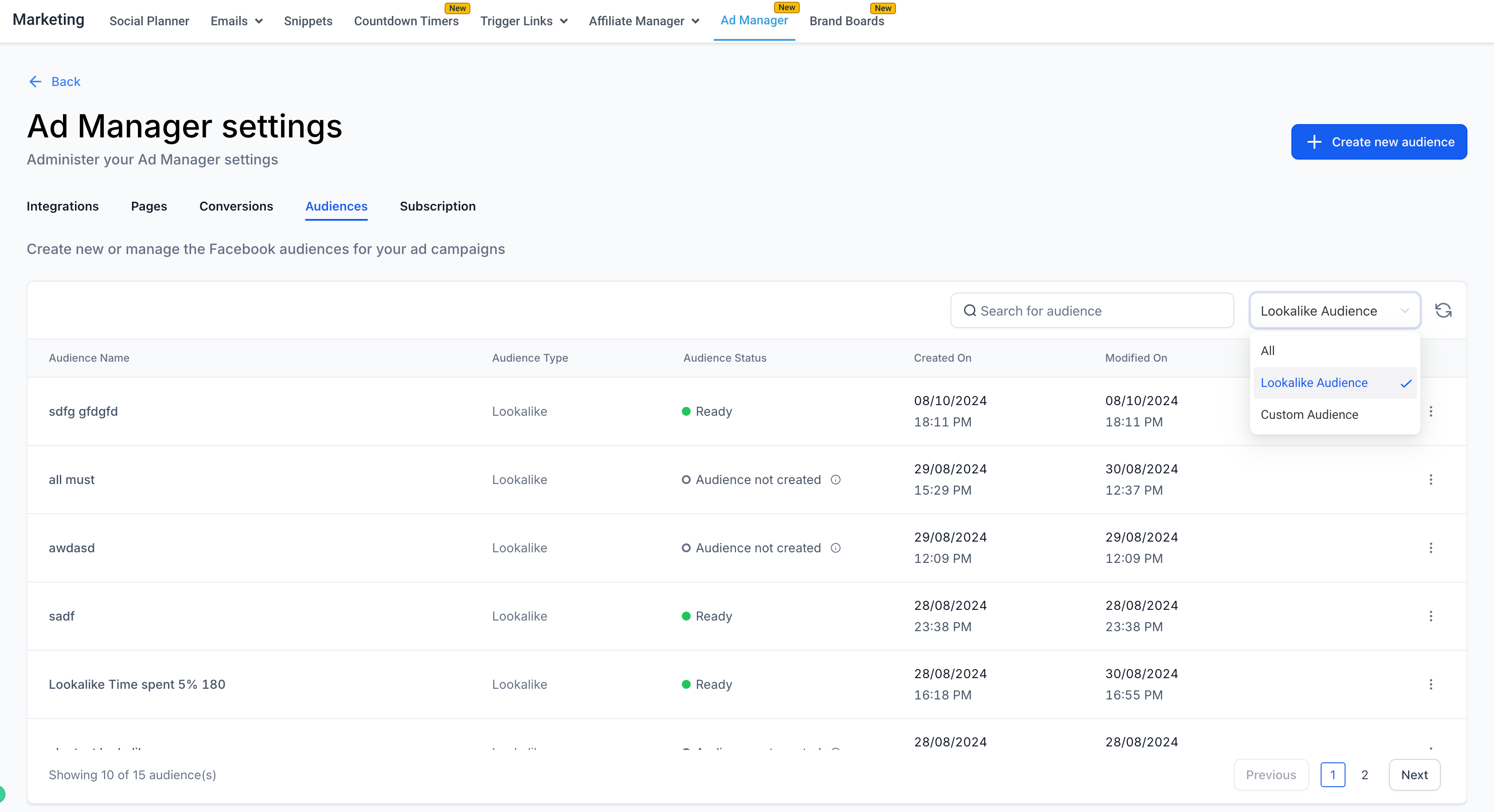Click the Audience Name column header
1494x812 pixels.
point(89,358)
